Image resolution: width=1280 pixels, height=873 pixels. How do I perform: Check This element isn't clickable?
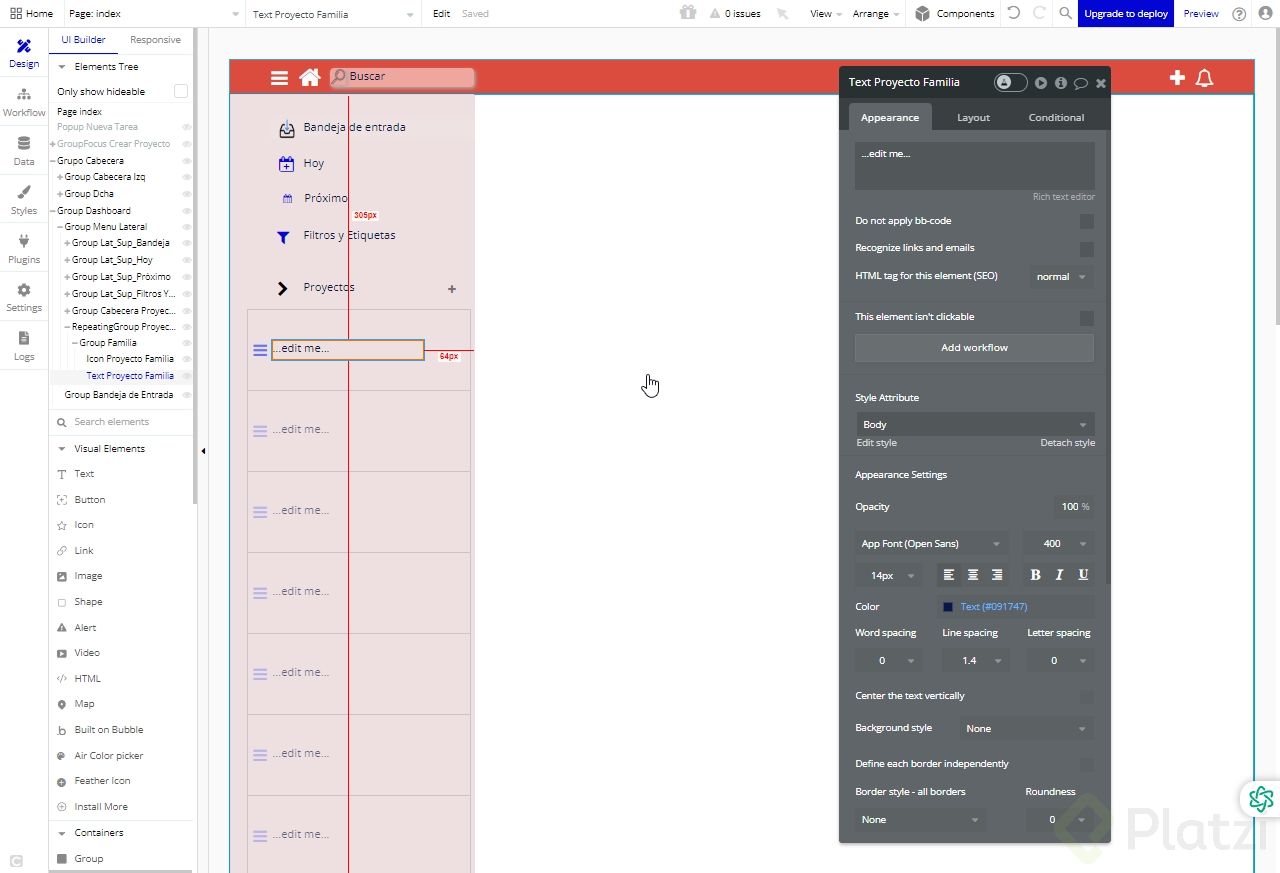pyautogui.click(x=1087, y=318)
